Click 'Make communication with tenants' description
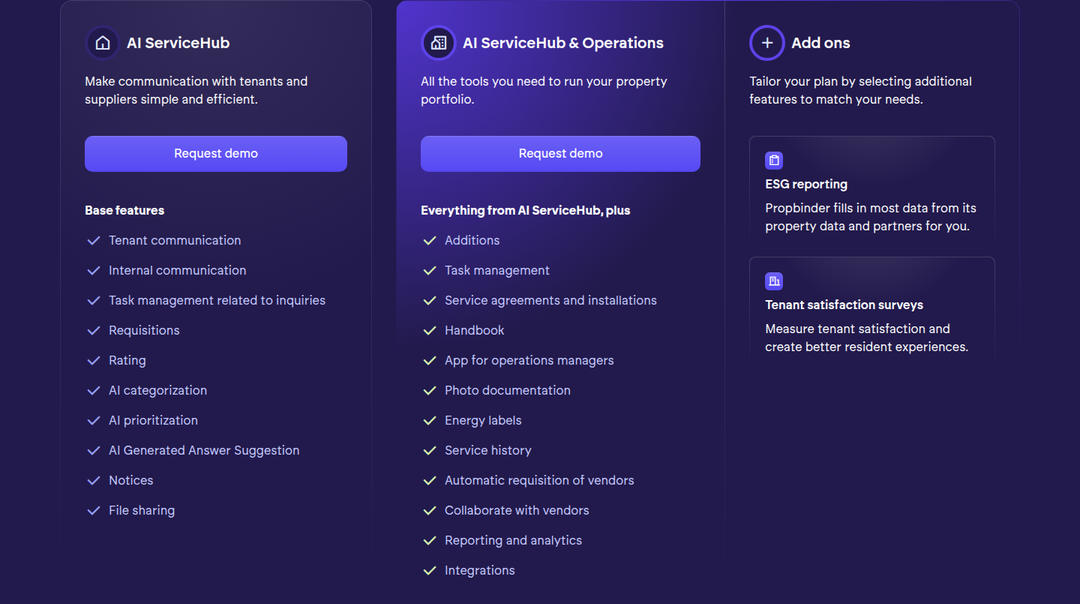The image size is (1080, 604). point(196,90)
